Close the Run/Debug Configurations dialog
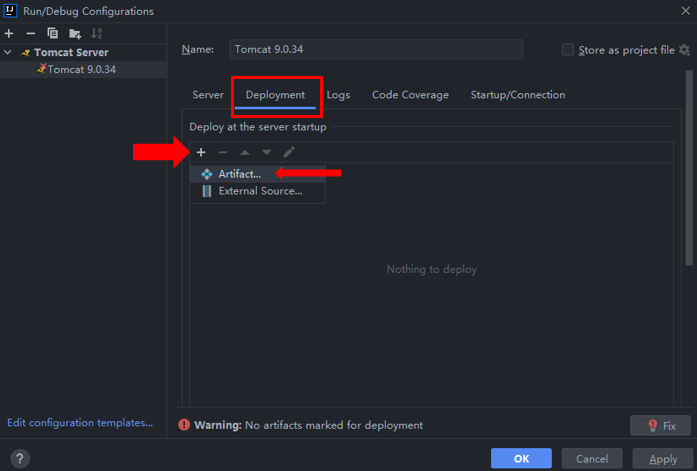This screenshot has width=697, height=471. click(685, 11)
